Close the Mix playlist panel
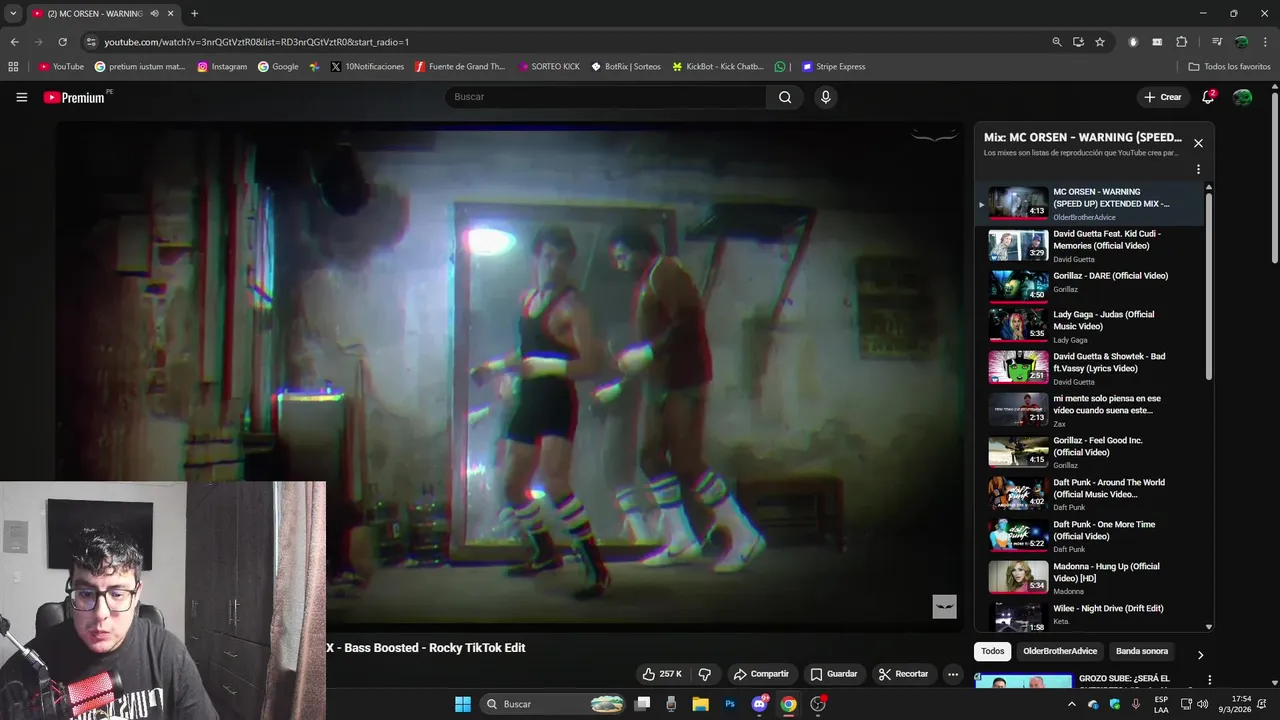Viewport: 1280px width, 720px height. 1198,143
